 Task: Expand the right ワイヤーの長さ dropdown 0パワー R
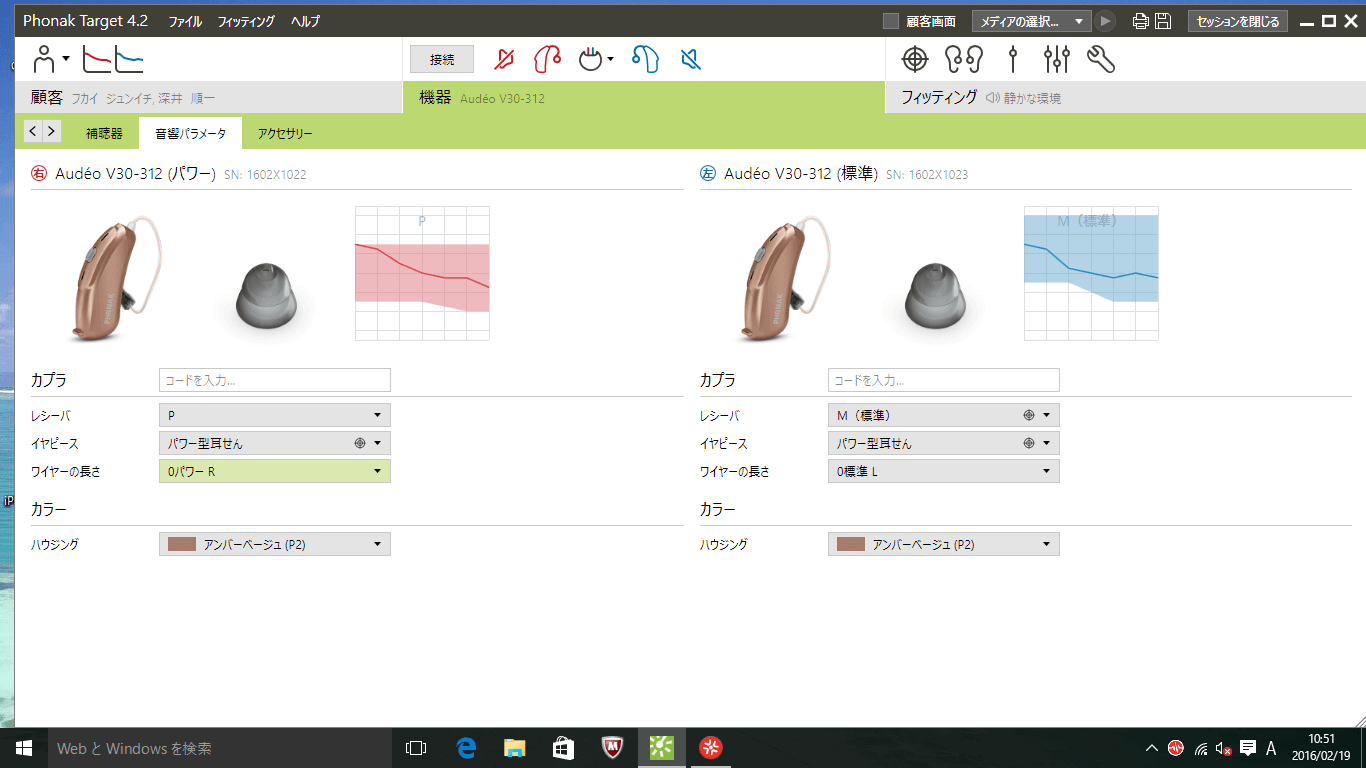275,471
